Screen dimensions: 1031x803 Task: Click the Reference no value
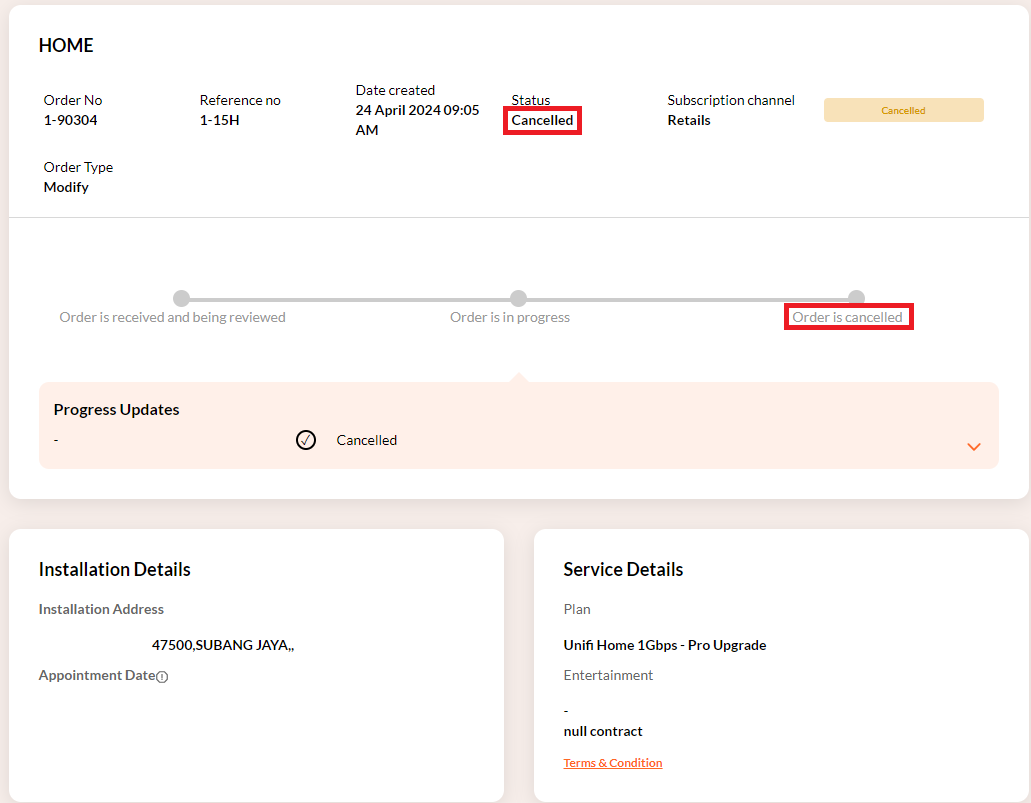click(240, 120)
